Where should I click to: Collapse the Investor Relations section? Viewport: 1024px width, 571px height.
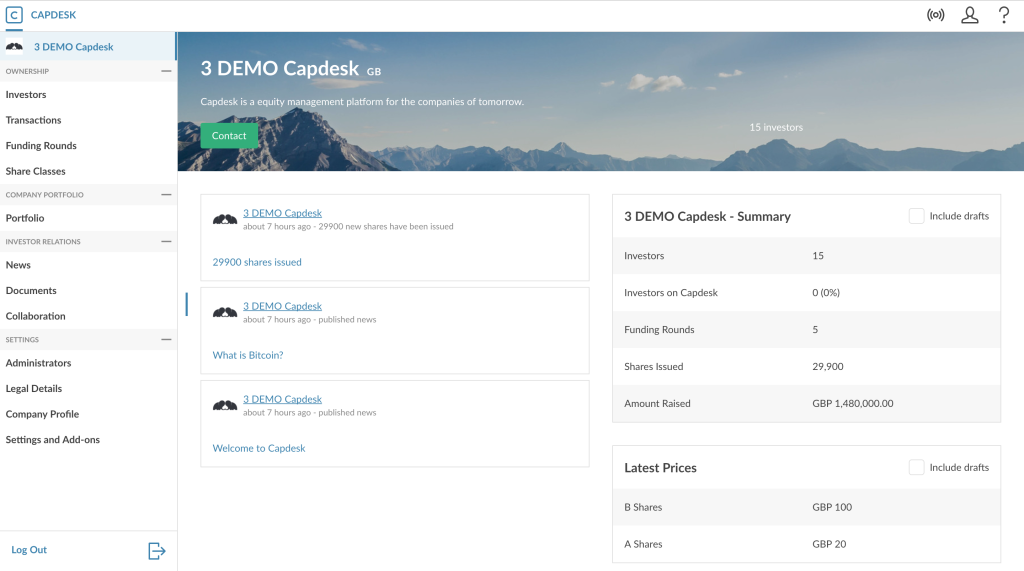pos(166,242)
